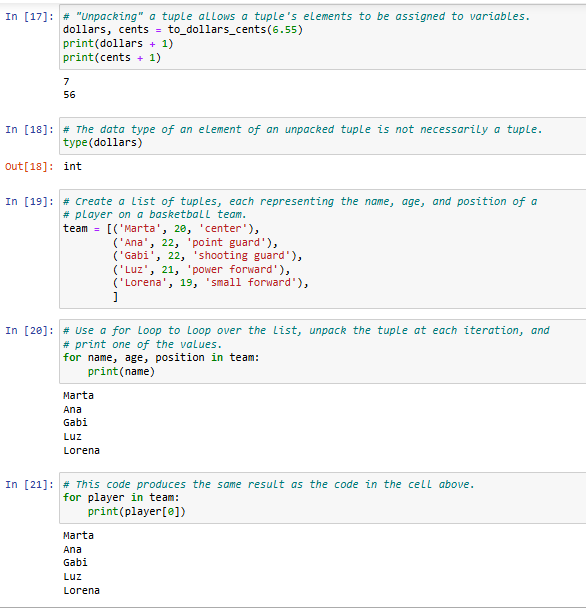Click the output value 7
The image size is (586, 610).
(x=66, y=82)
